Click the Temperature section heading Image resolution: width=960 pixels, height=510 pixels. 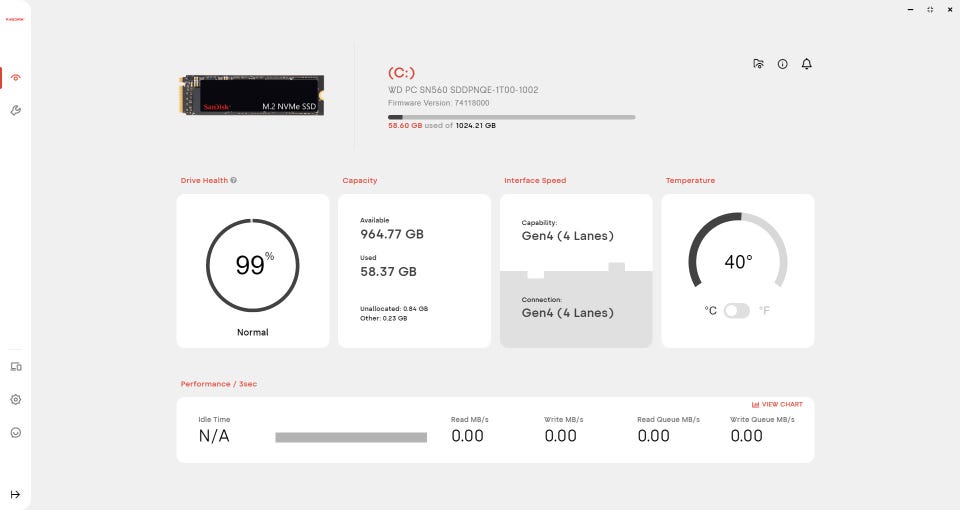690,180
